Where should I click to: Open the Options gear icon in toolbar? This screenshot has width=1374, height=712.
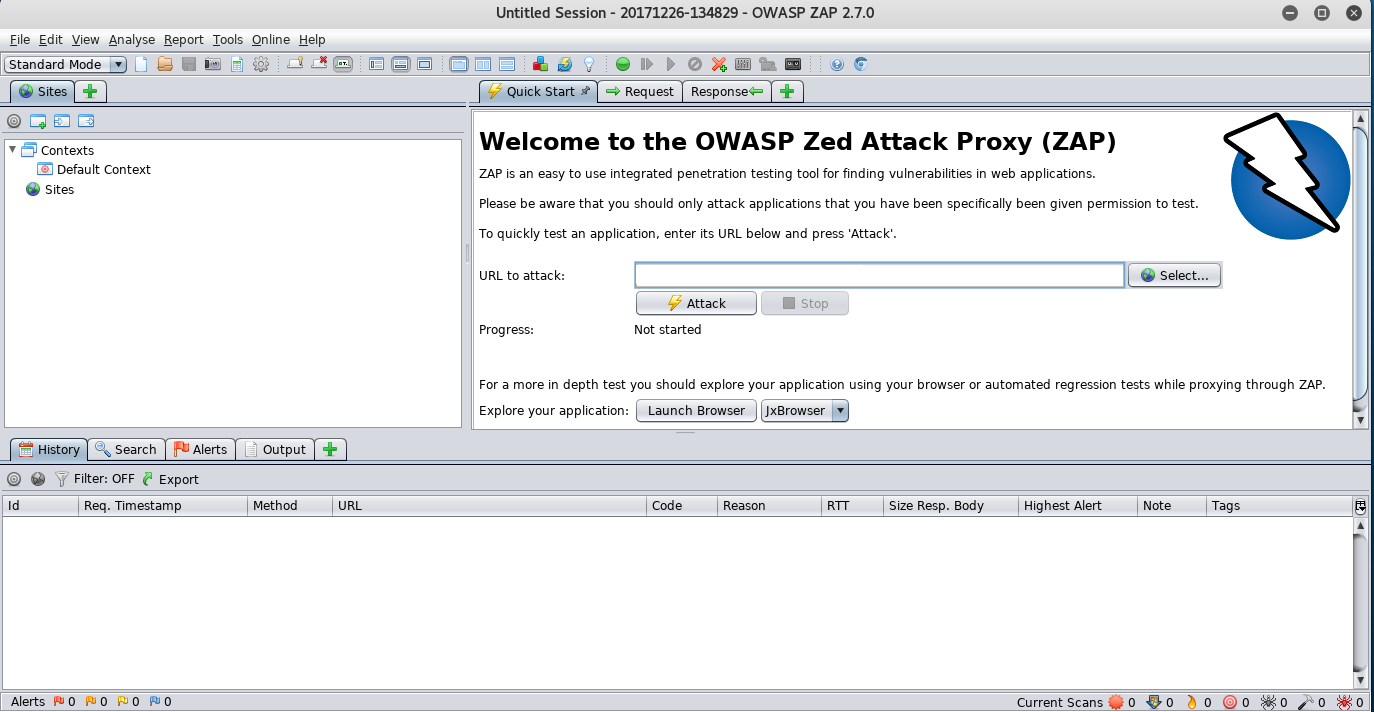click(261, 64)
